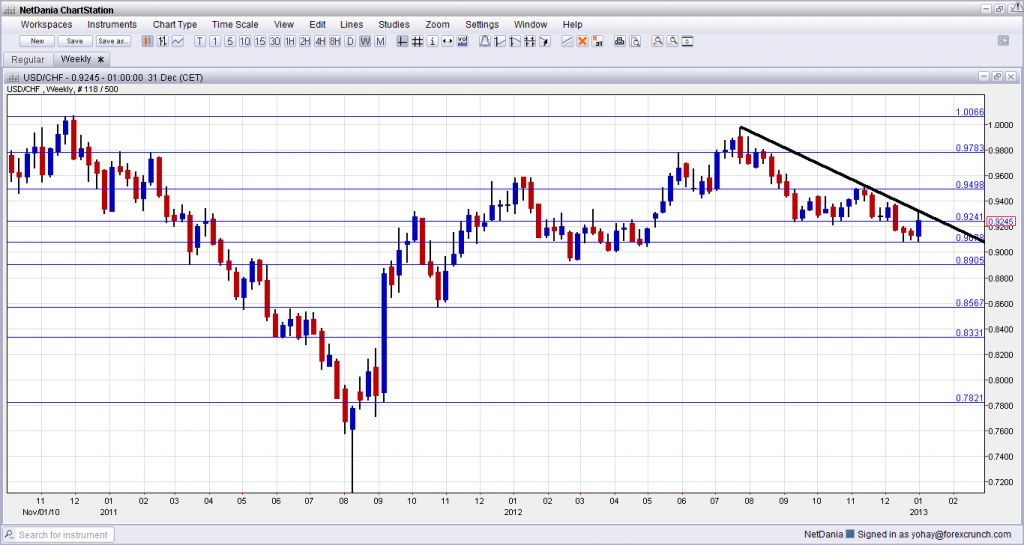1024x545 pixels.
Task: Set time scale to 10 minutes
Action: [x=245, y=41]
